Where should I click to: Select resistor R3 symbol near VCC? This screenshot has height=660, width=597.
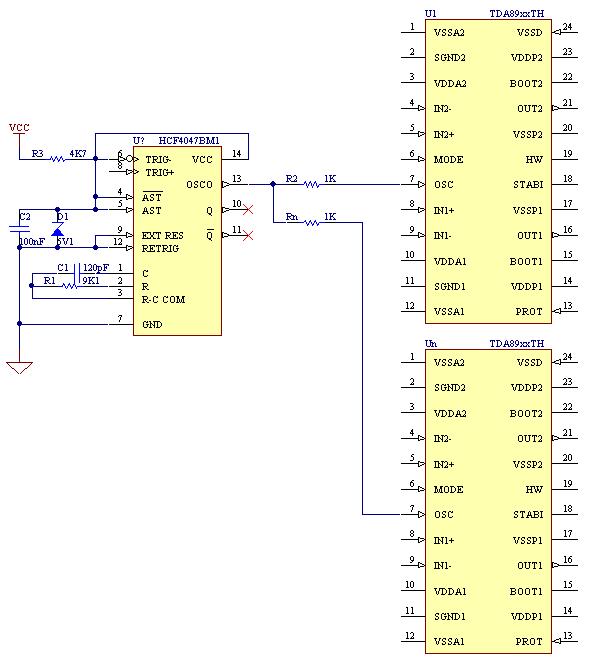[57, 159]
